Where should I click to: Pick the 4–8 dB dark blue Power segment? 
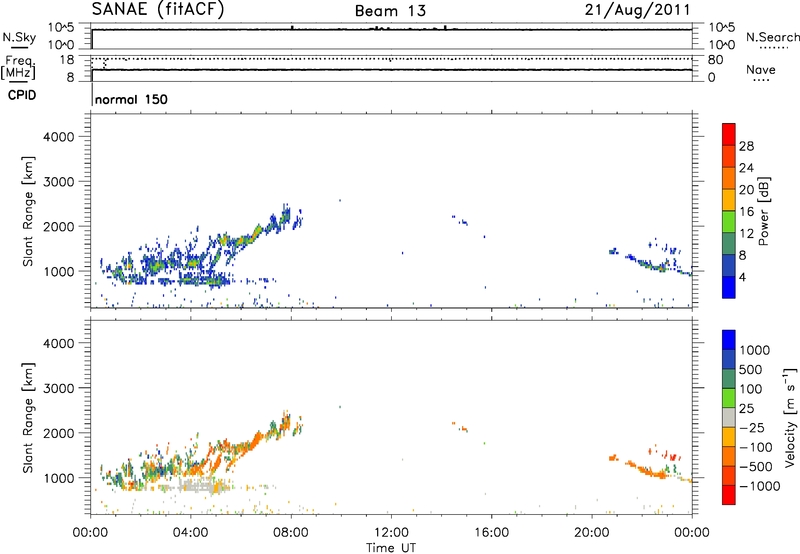[x=729, y=265]
